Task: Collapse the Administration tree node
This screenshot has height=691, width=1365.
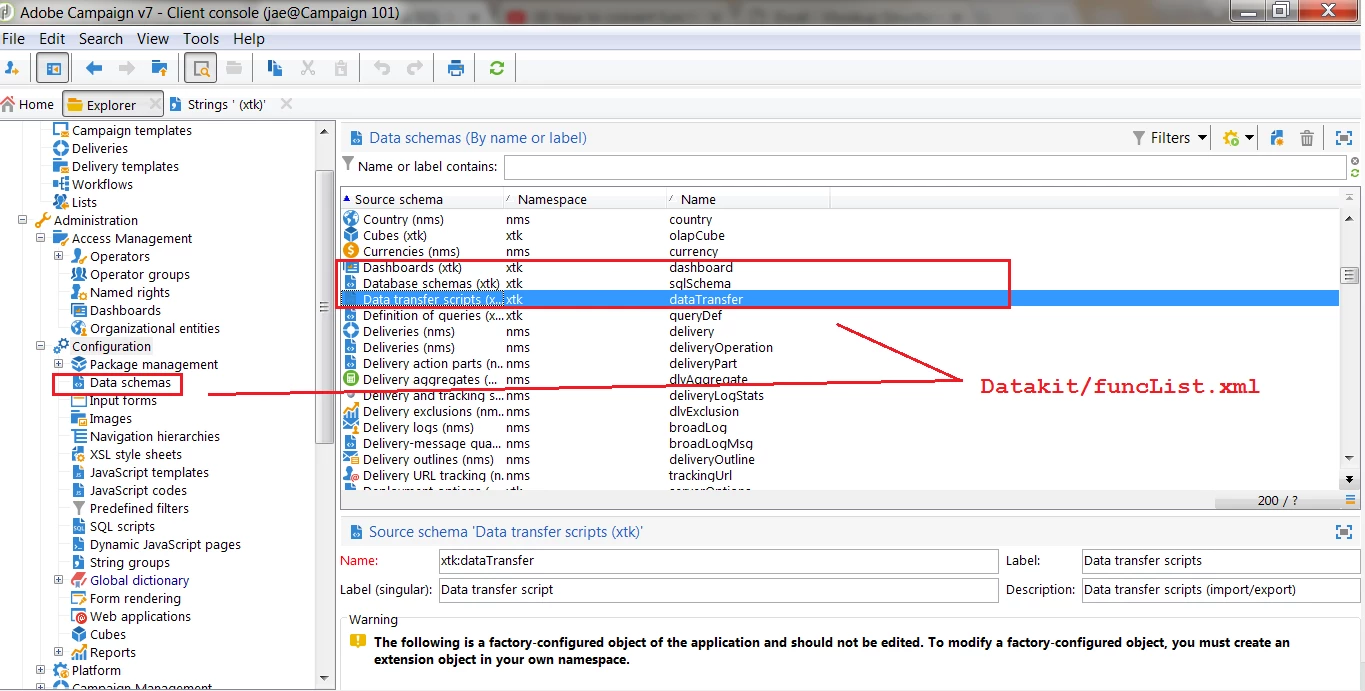Action: pos(23,220)
